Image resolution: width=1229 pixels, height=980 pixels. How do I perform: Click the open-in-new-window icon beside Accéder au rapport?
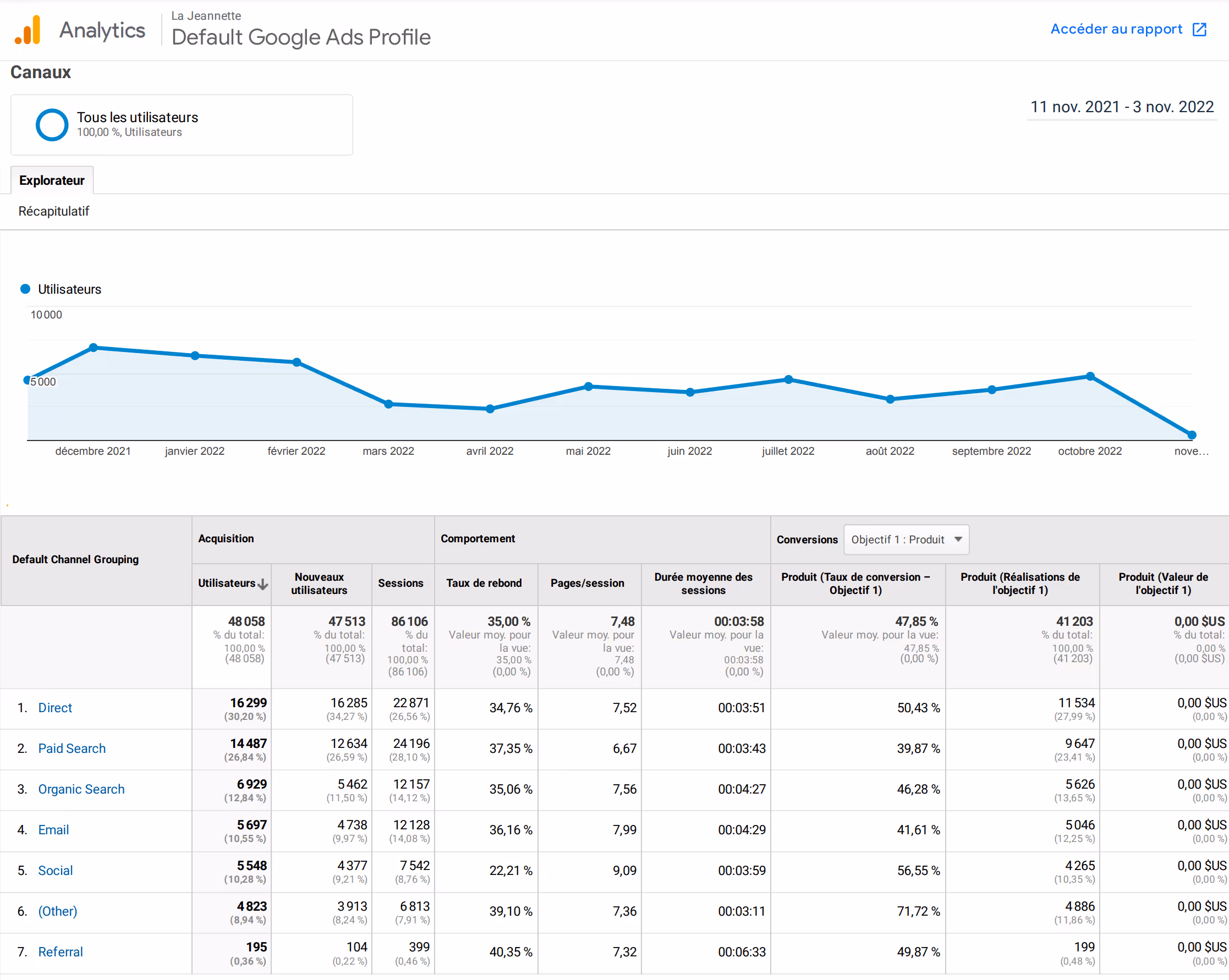click(x=1199, y=30)
